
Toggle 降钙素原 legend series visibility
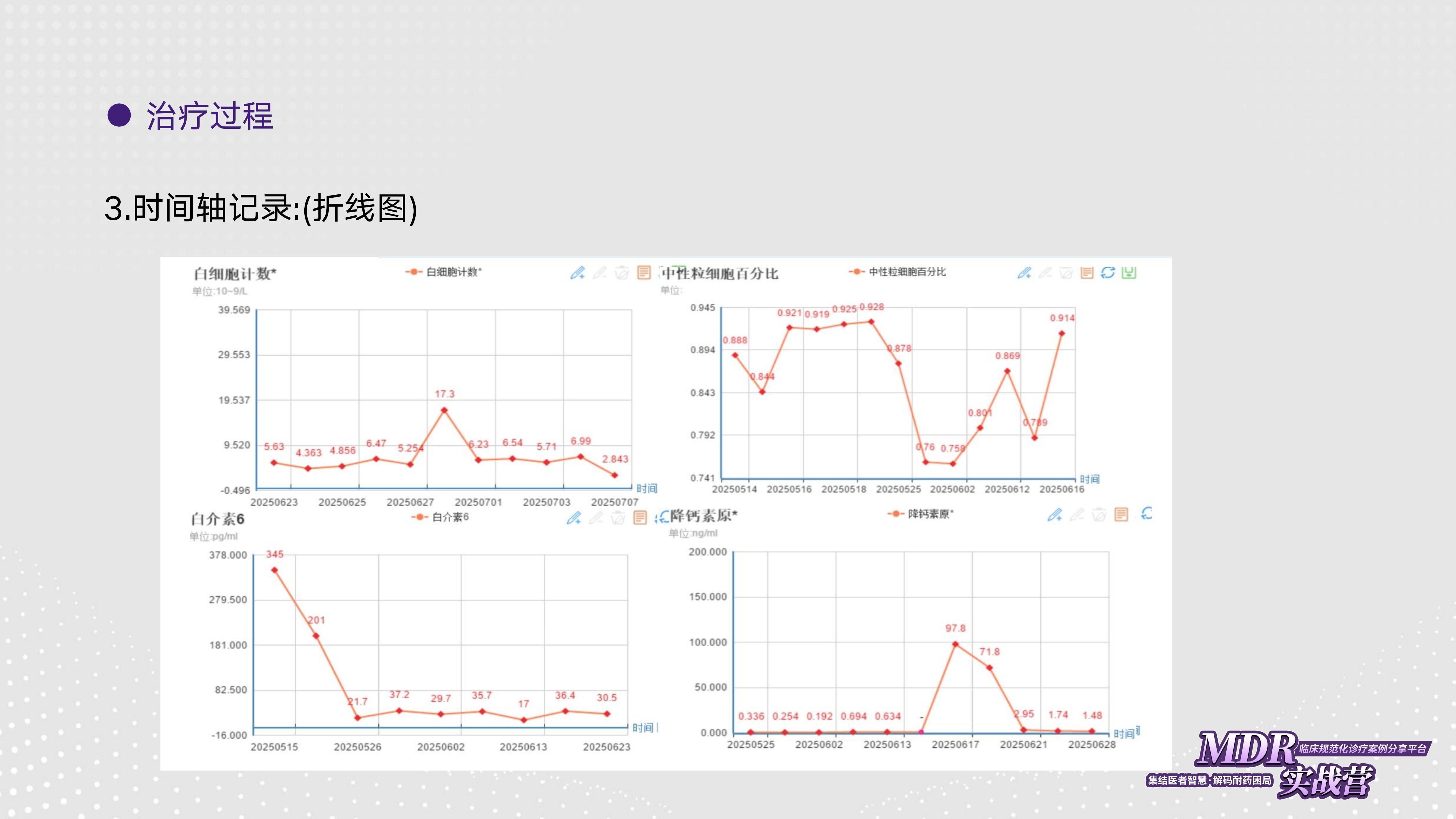pos(920,514)
